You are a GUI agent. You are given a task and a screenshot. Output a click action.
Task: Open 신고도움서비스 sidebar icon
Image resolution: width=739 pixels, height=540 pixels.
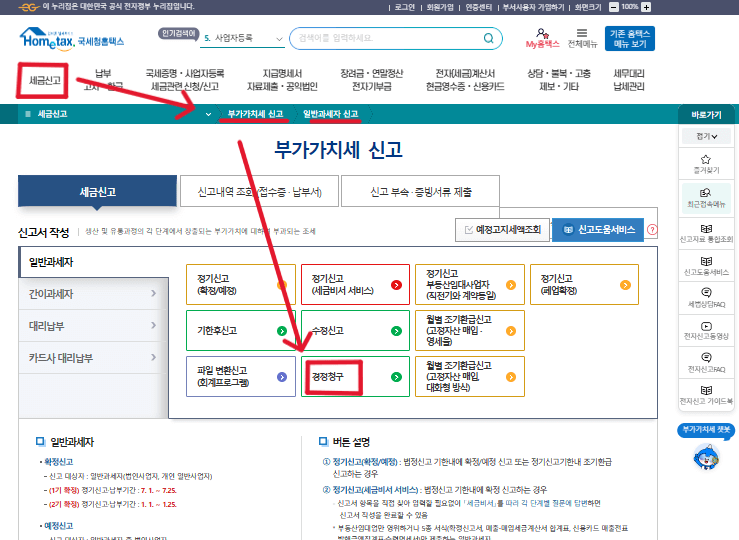706,262
